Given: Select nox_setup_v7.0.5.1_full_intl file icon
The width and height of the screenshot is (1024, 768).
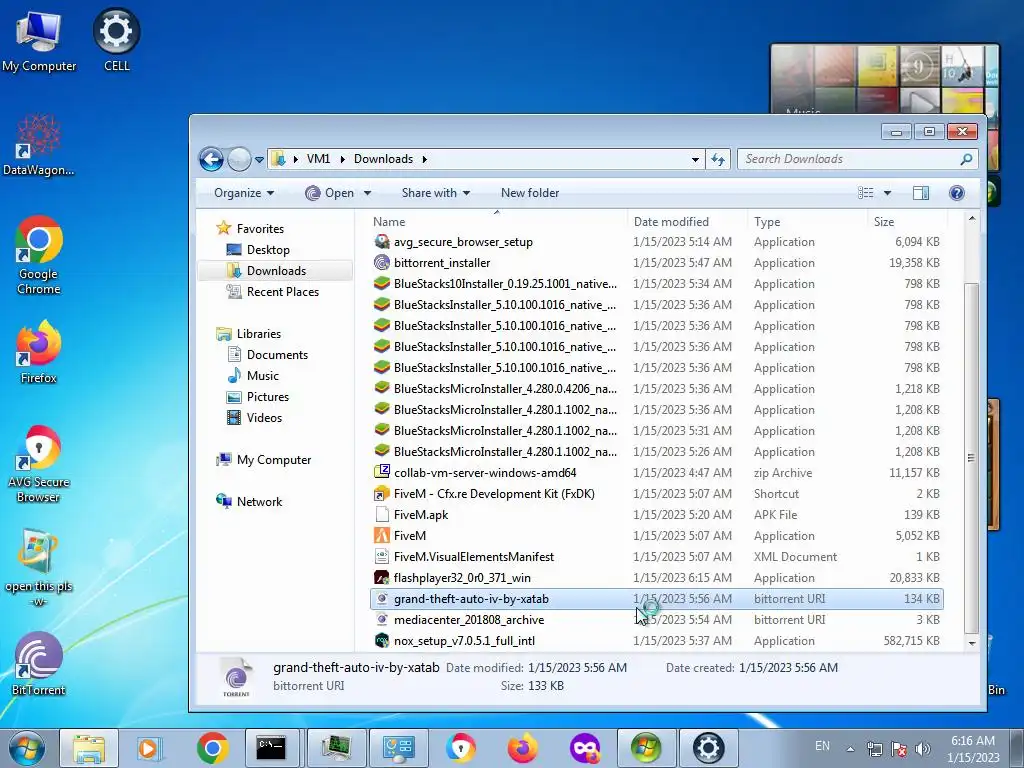Looking at the screenshot, I should coord(382,641).
